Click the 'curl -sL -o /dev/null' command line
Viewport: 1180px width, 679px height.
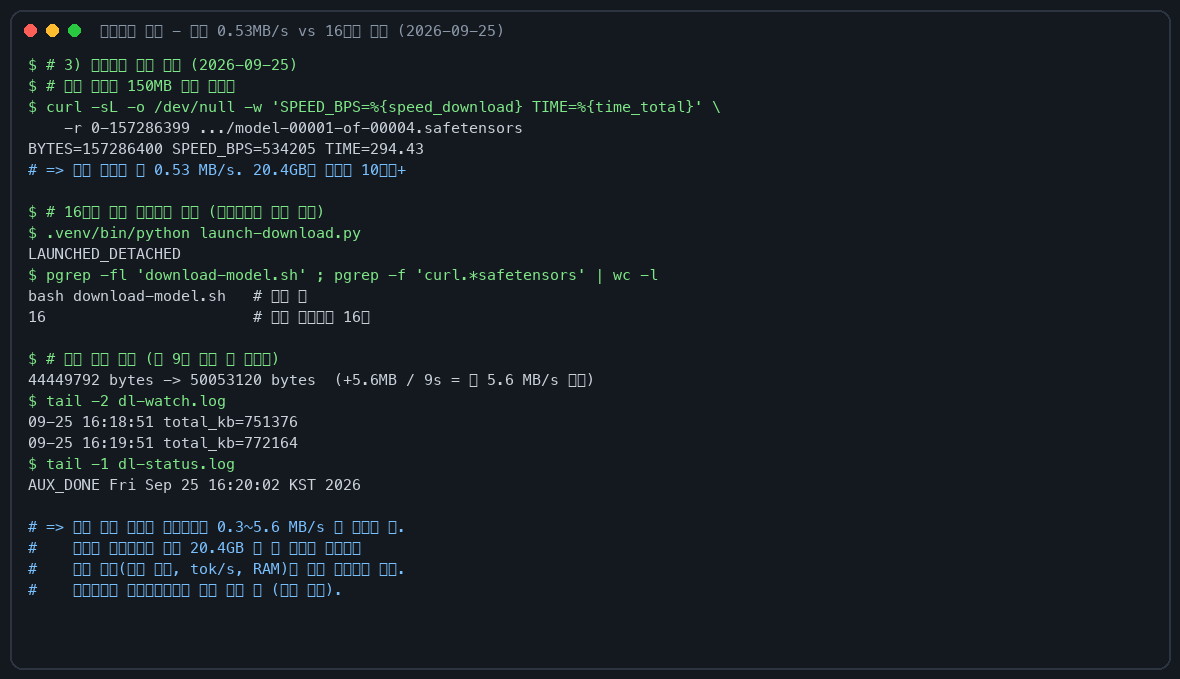point(374,107)
